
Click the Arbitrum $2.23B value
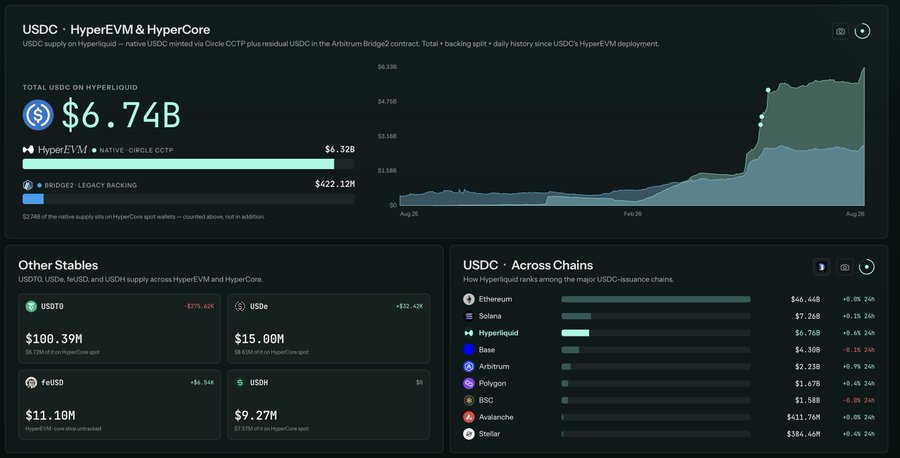pos(808,367)
